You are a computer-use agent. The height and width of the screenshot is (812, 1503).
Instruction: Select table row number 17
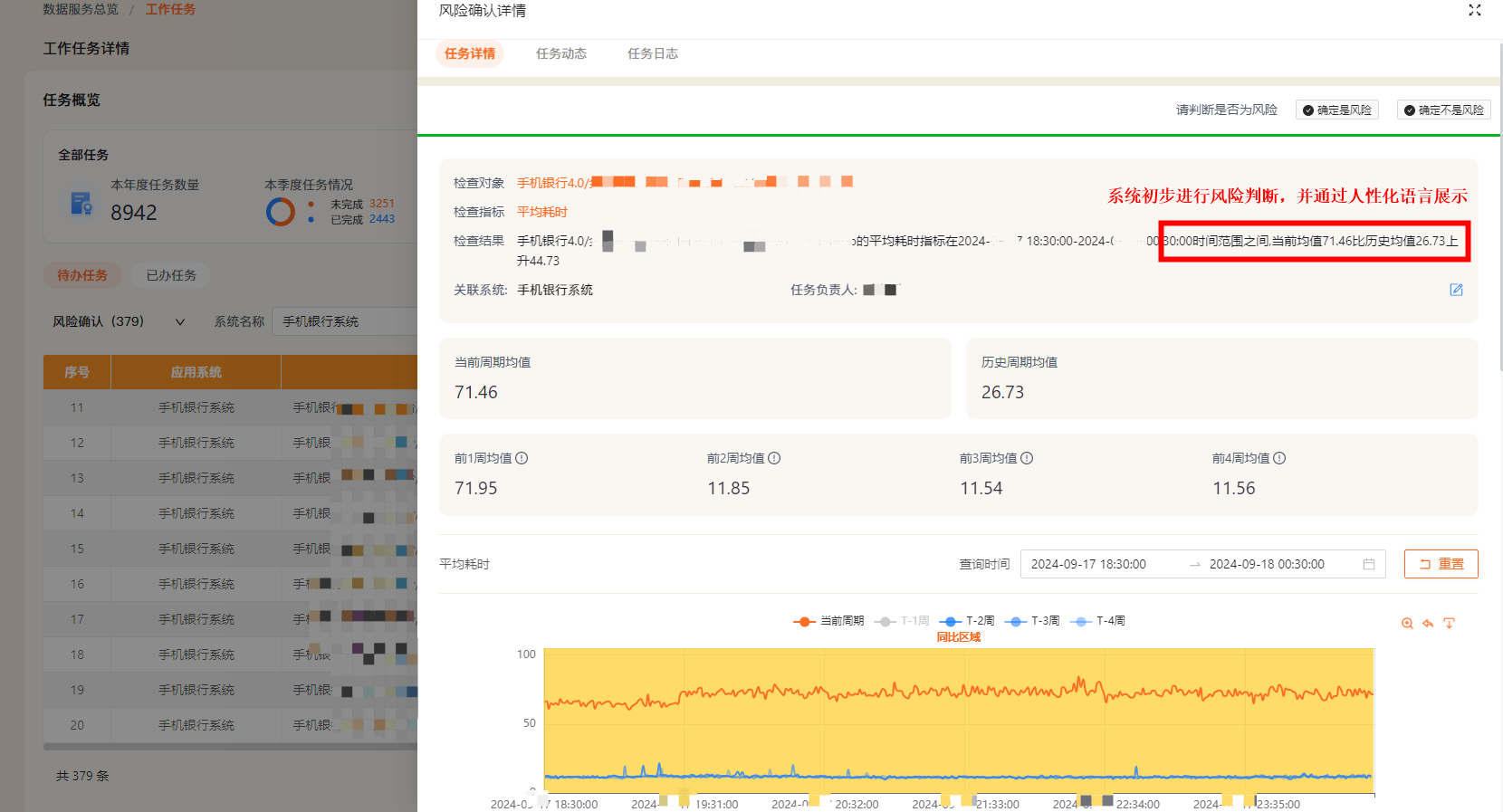[230, 619]
